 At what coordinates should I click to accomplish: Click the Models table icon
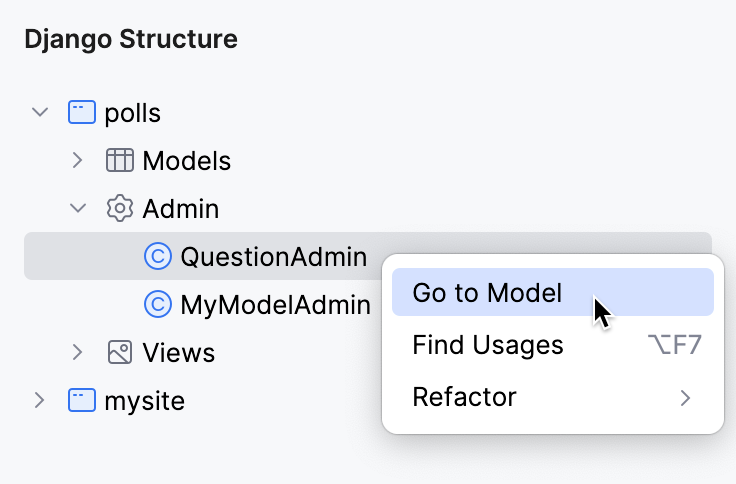coord(120,160)
